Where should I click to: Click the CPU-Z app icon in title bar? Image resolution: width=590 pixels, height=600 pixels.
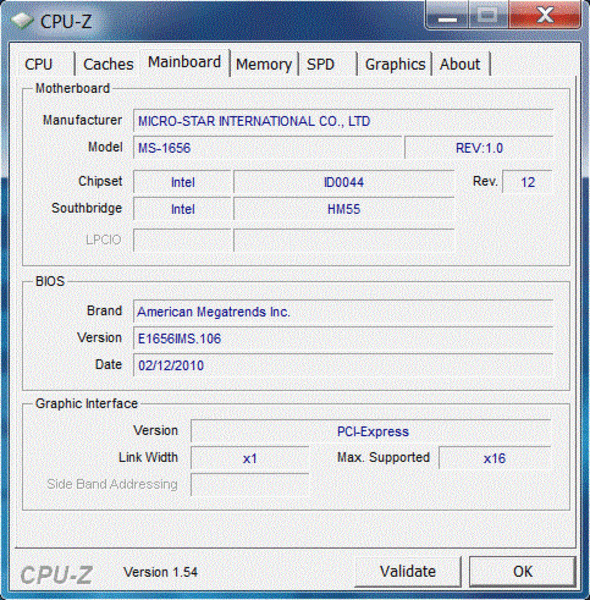pos(22,20)
